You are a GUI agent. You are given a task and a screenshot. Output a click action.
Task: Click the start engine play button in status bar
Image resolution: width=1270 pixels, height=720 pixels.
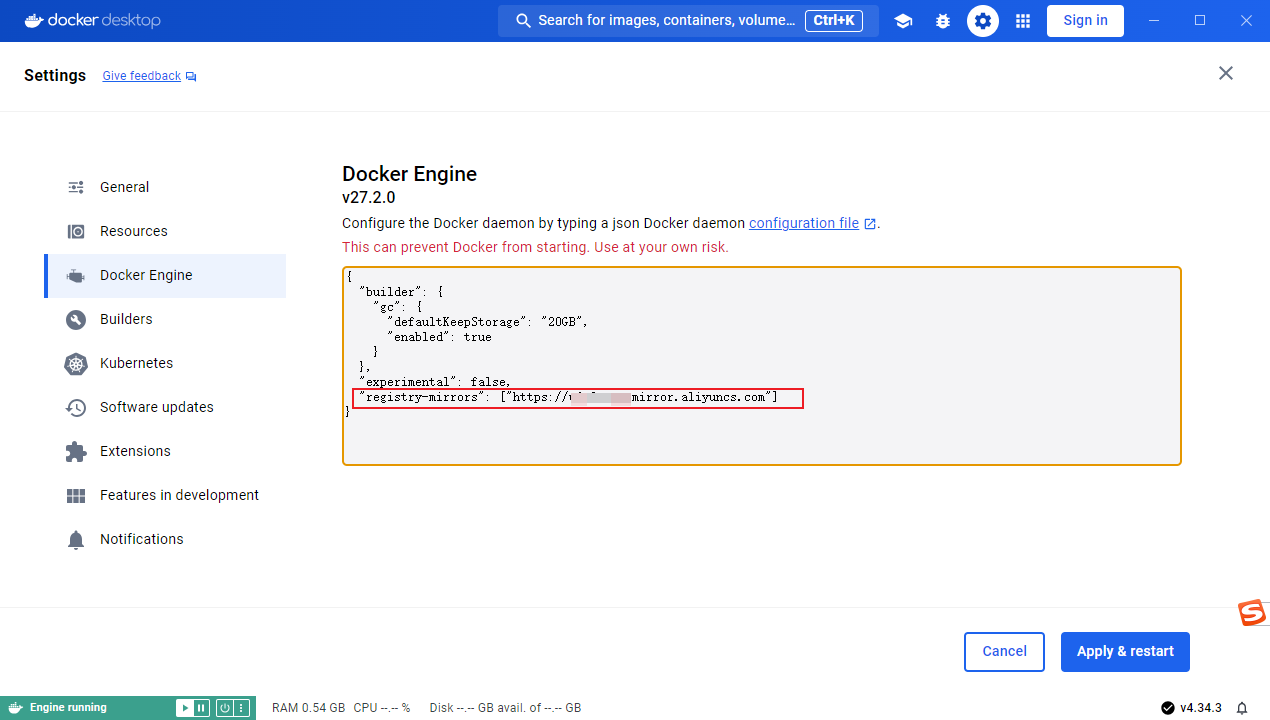(185, 708)
